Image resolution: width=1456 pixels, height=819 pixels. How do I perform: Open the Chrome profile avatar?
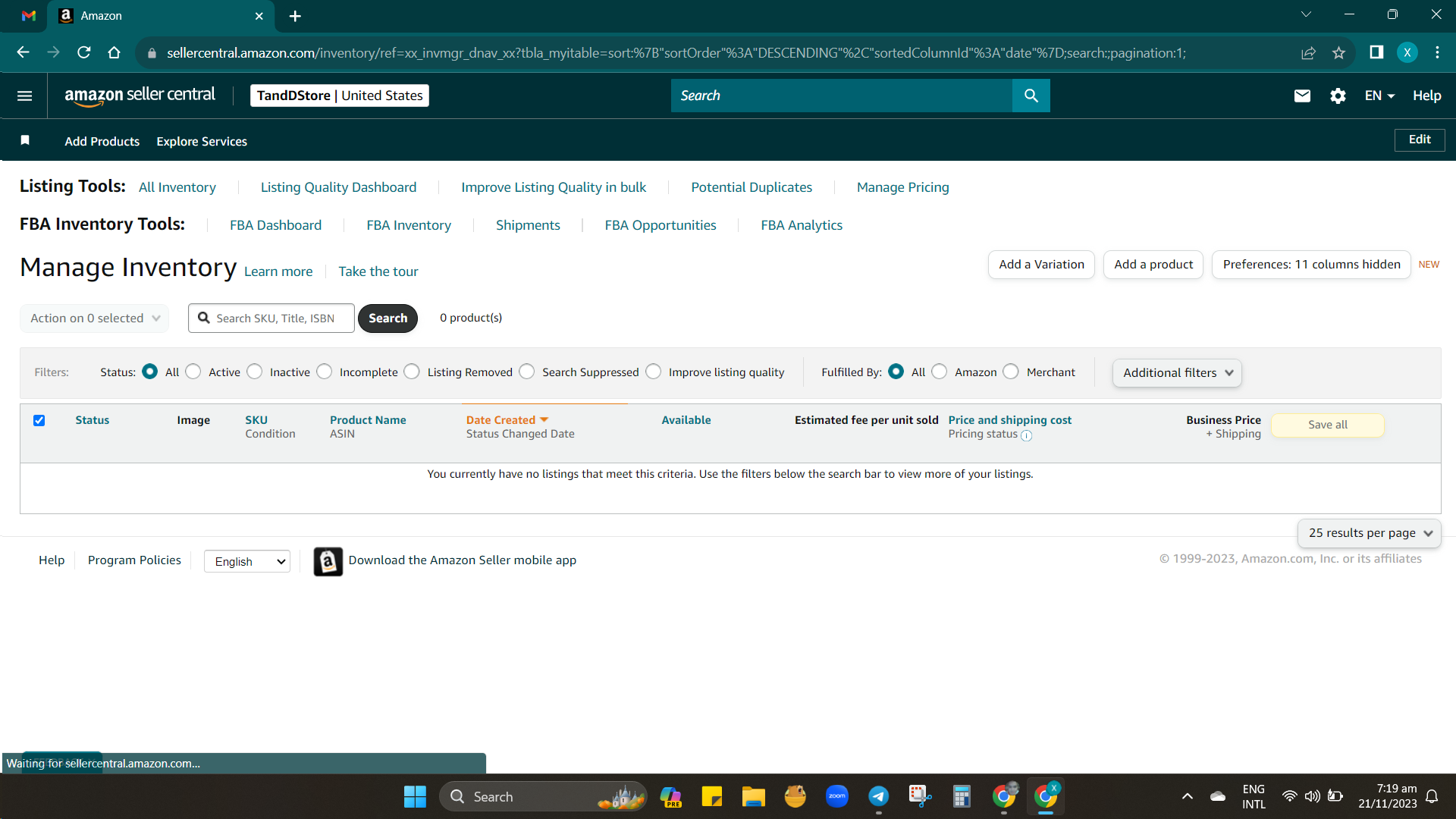(1407, 52)
